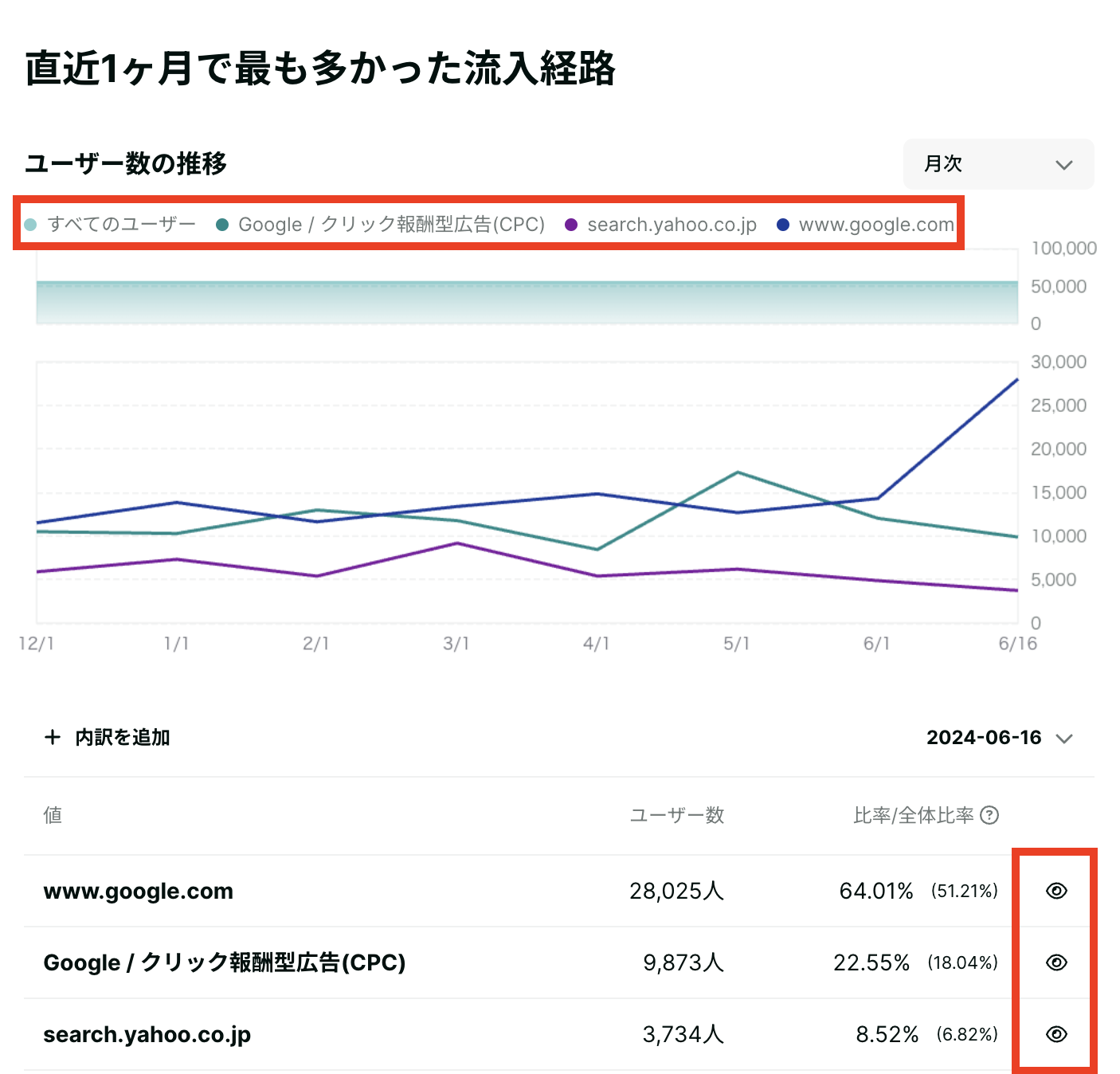Click the ユーザー数の推移 heading

(126, 163)
